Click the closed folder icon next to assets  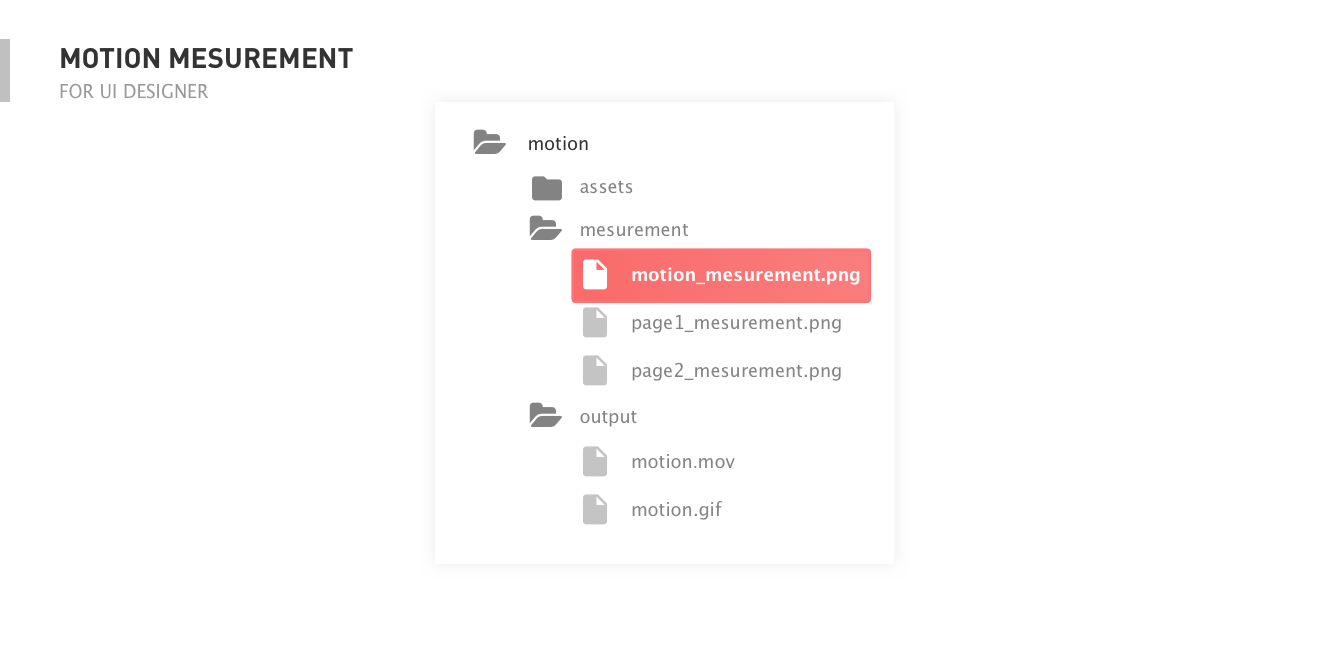[x=546, y=187]
